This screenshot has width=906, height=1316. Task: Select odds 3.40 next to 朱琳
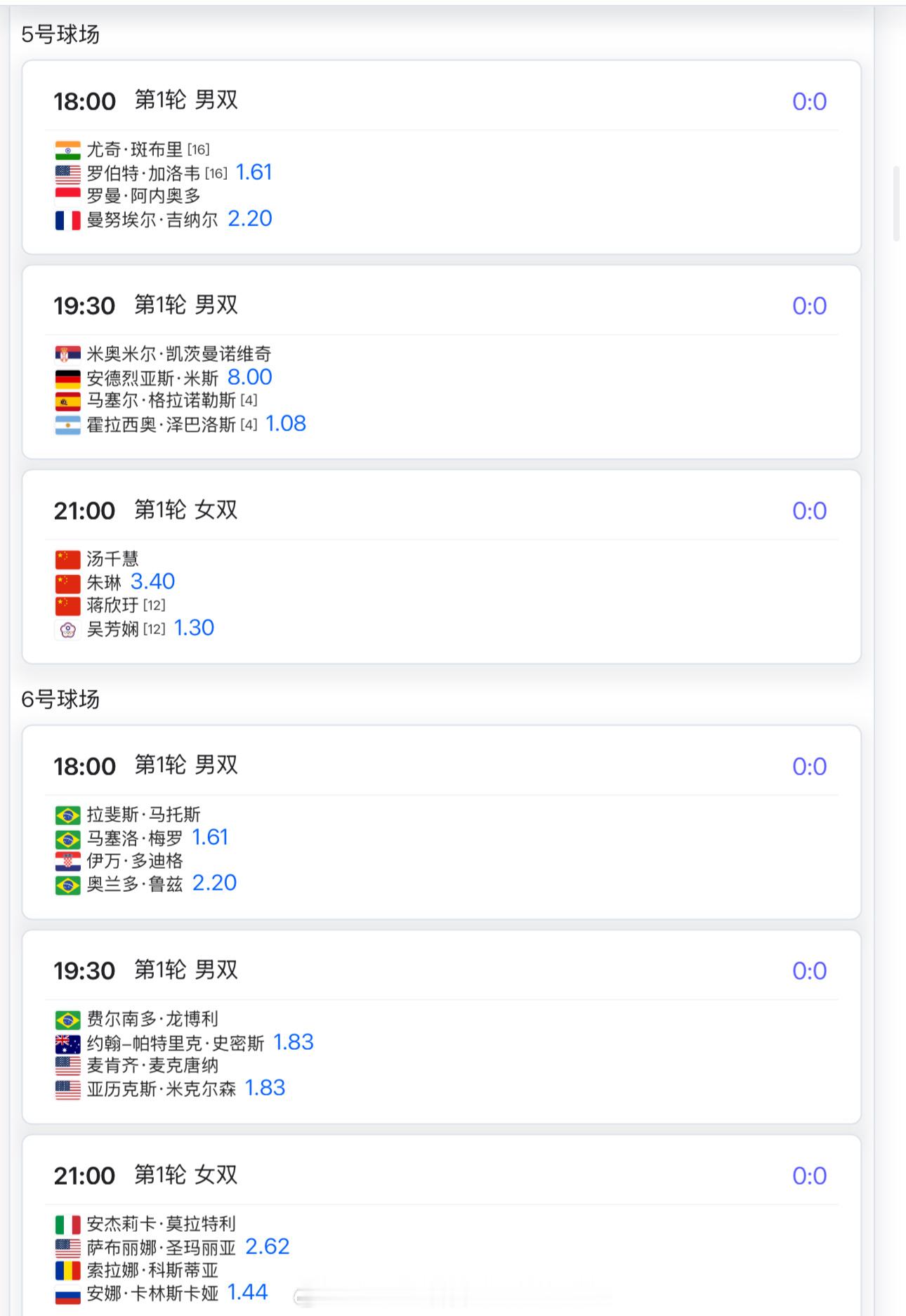coord(152,582)
